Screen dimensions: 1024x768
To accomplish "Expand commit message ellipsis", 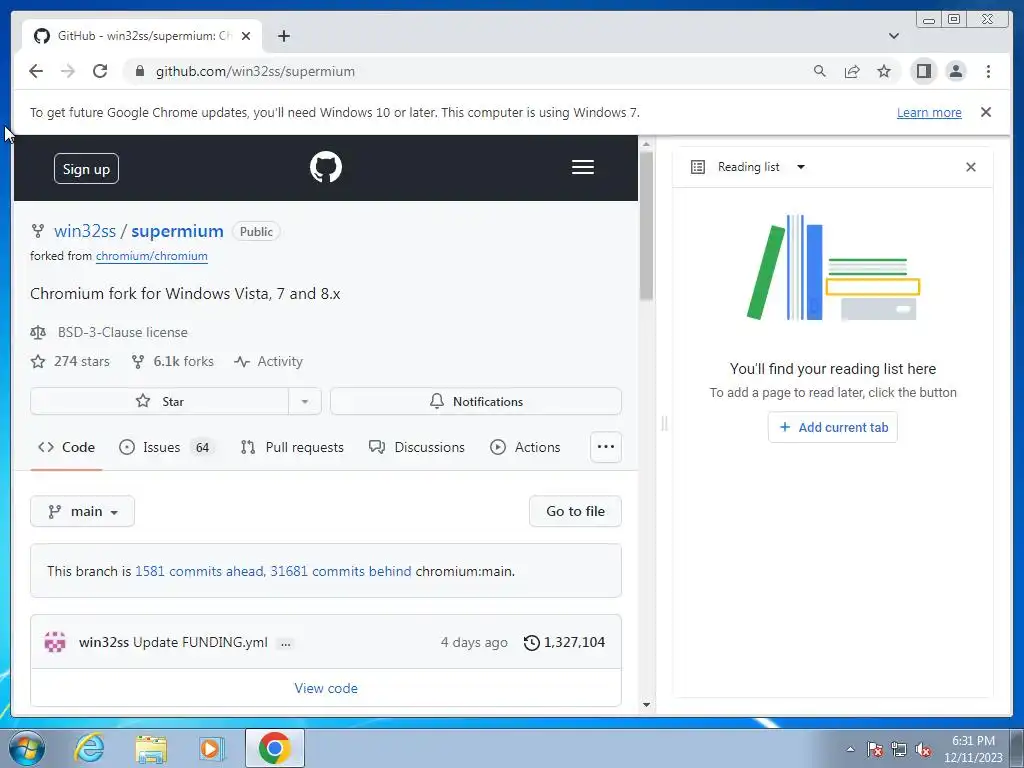I will point(285,643).
